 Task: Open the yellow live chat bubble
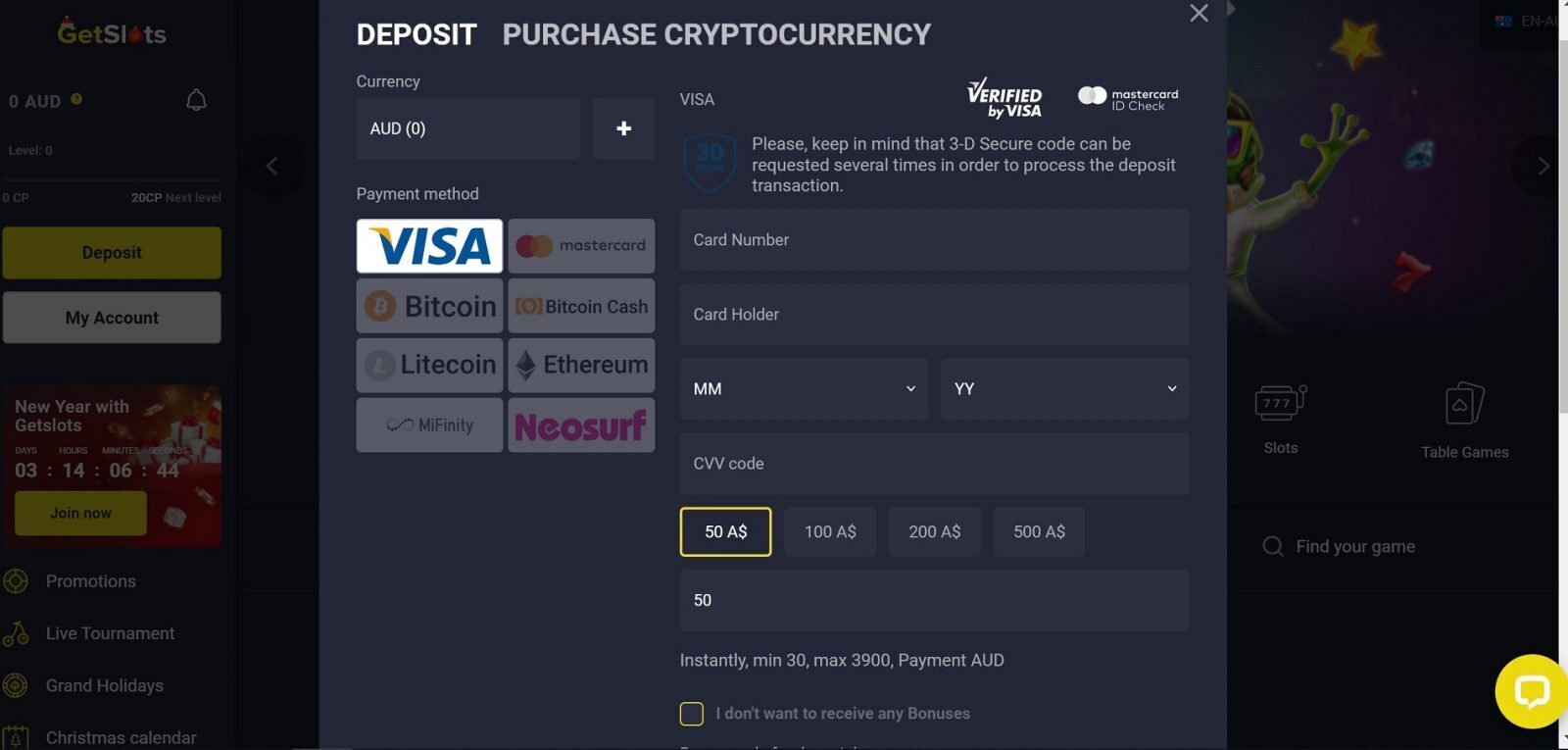coord(1531,691)
